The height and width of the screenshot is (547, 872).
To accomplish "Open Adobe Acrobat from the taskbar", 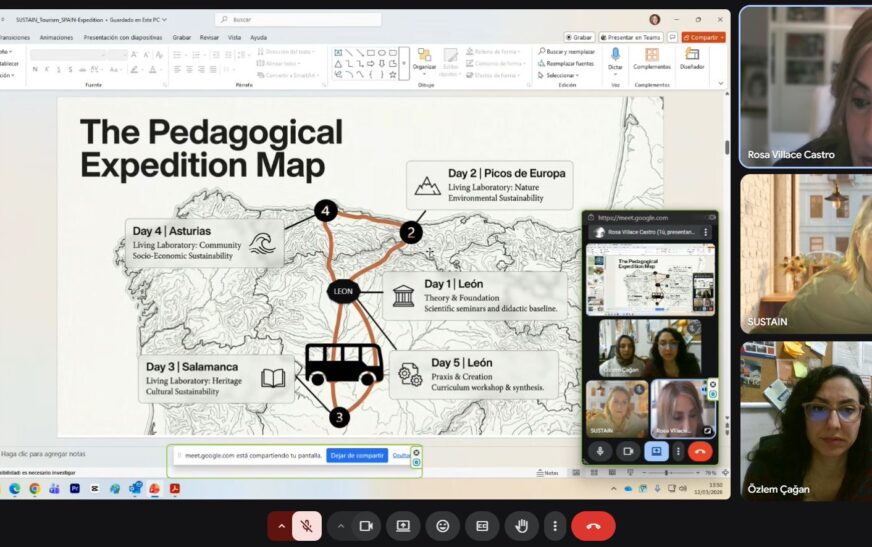I will point(175,489).
